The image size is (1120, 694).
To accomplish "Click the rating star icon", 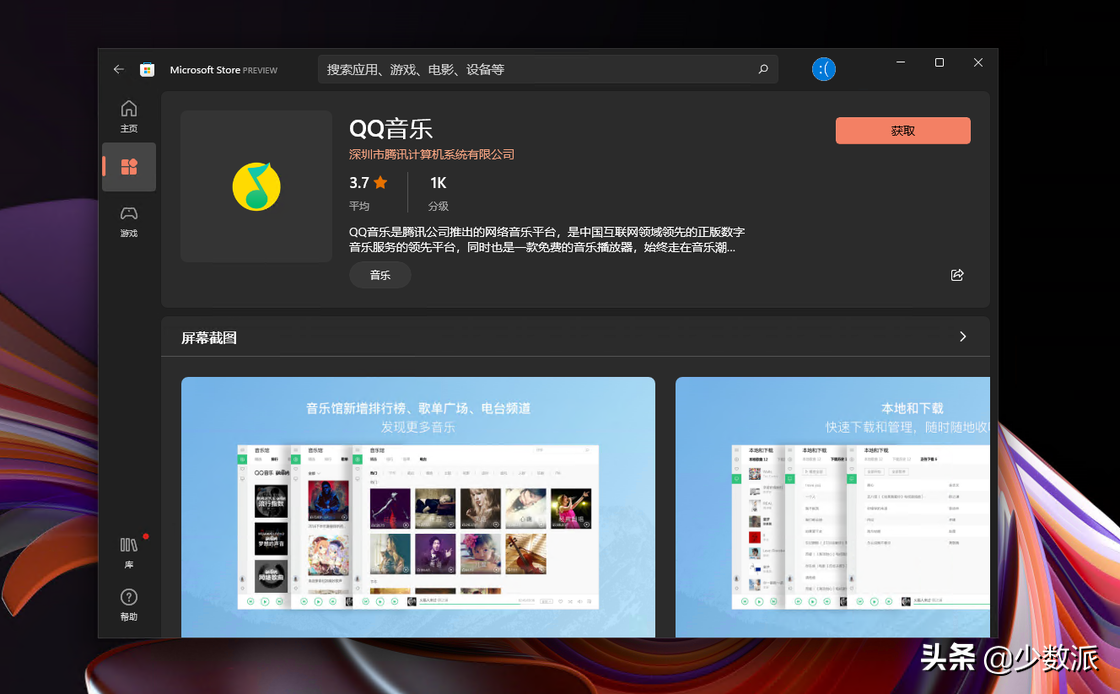I will coord(380,183).
